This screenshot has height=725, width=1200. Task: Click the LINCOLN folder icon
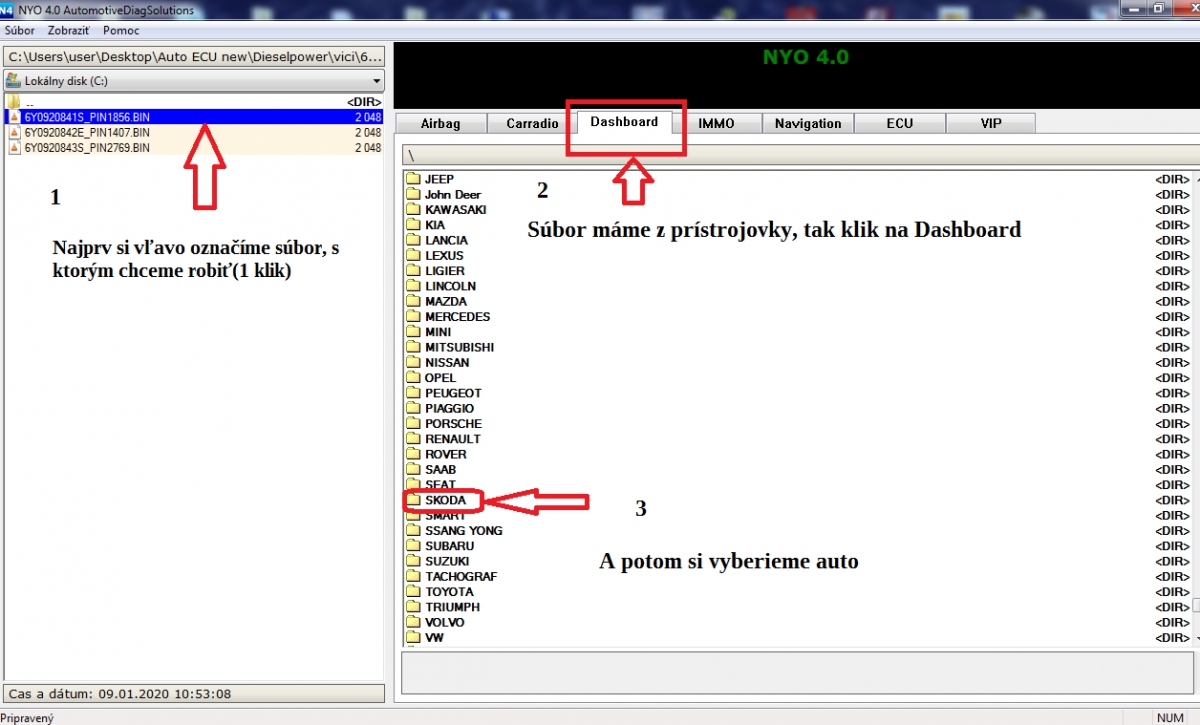pos(413,286)
